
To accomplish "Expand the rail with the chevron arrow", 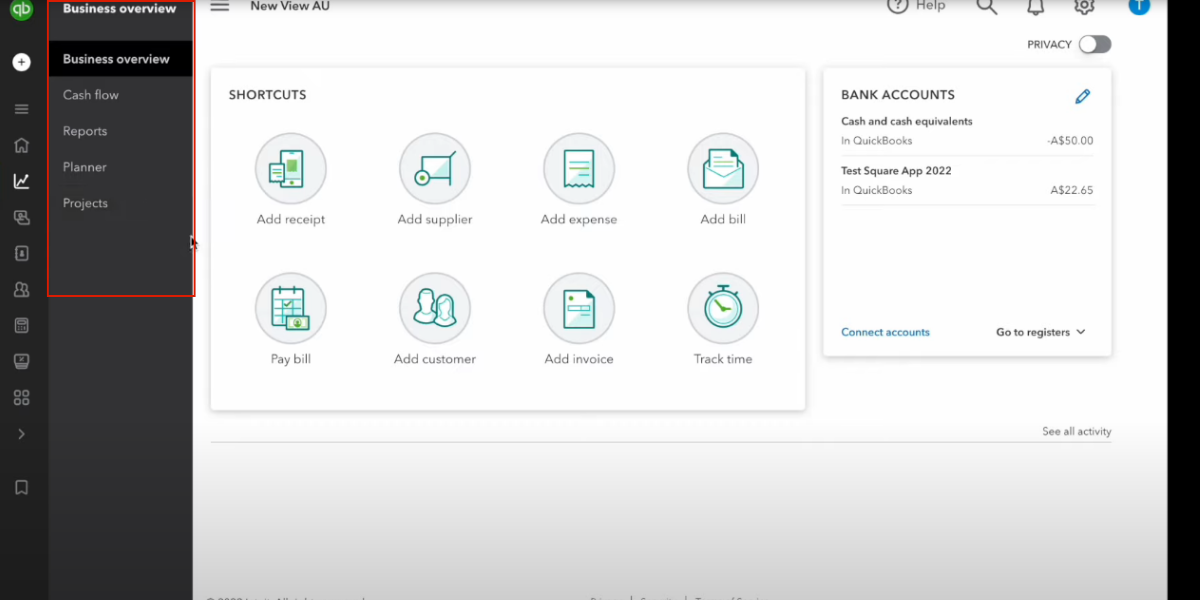I will tap(21, 434).
